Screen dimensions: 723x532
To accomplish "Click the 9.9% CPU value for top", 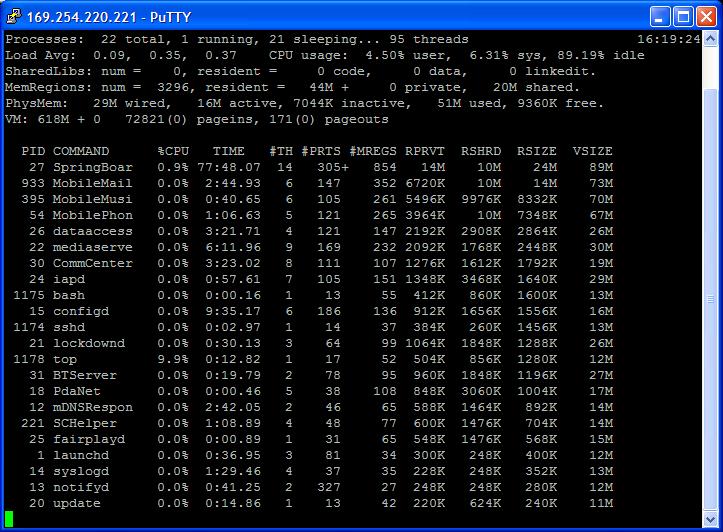I will tap(173, 359).
